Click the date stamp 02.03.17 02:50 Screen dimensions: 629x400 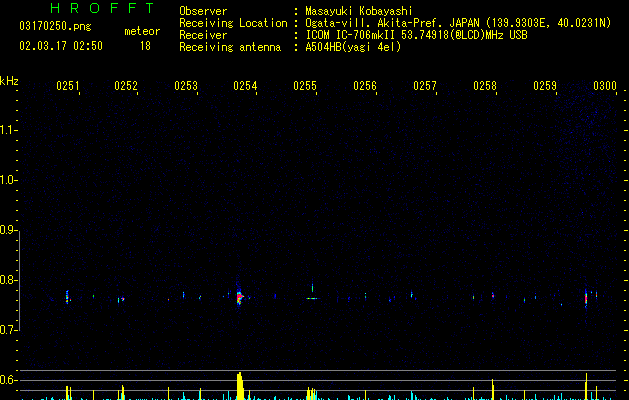(61, 46)
